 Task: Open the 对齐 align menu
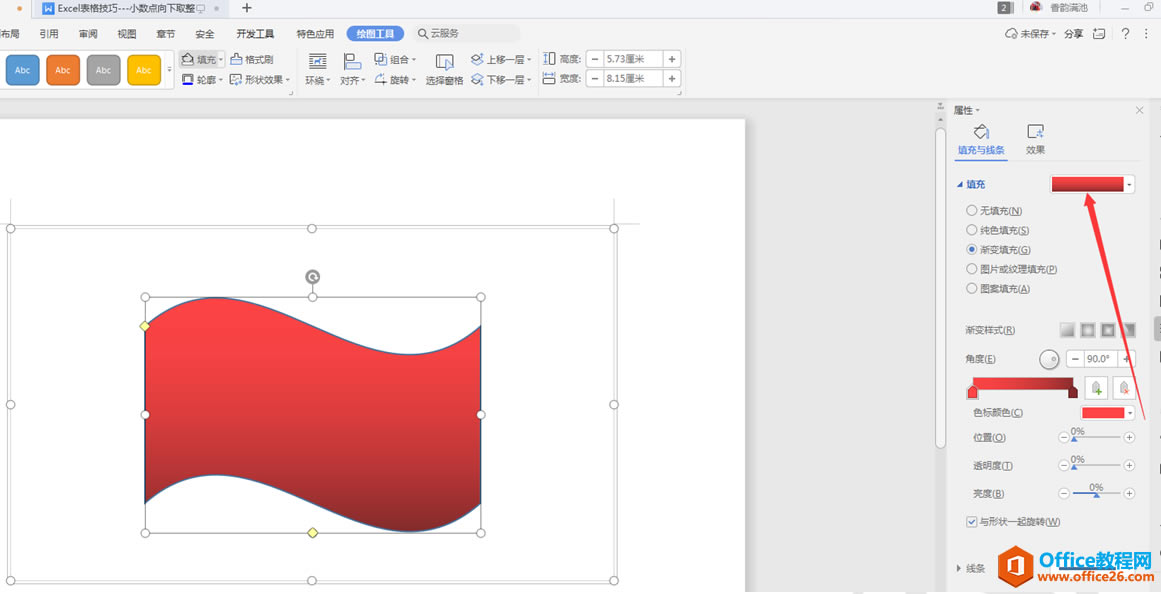click(x=352, y=70)
